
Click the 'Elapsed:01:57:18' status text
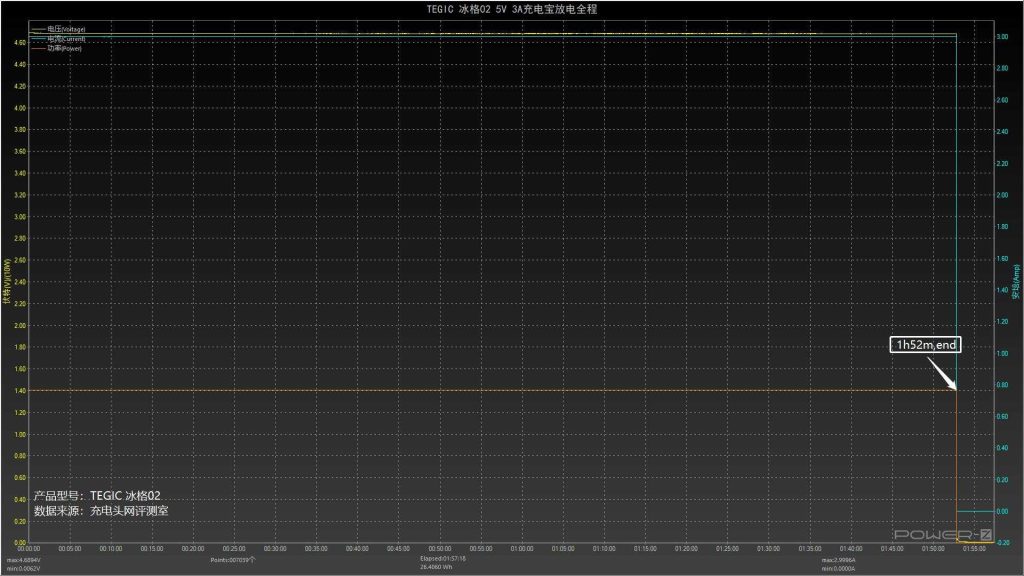443,559
